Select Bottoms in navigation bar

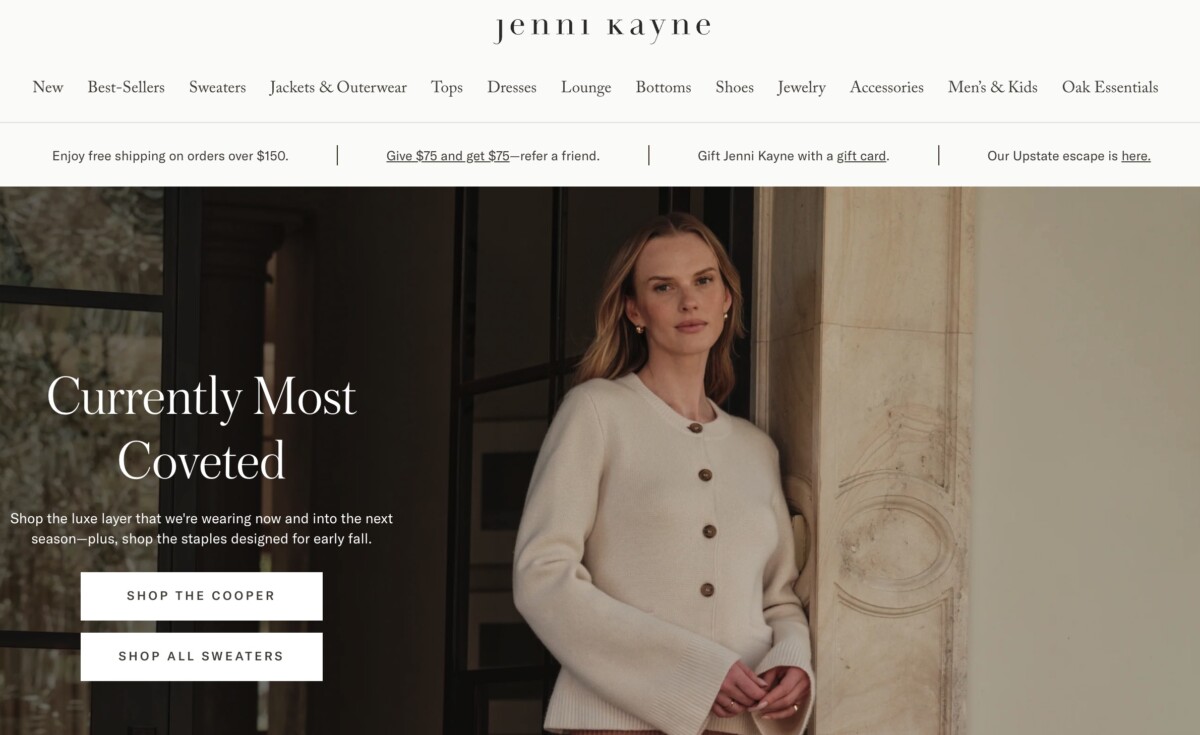click(x=663, y=88)
